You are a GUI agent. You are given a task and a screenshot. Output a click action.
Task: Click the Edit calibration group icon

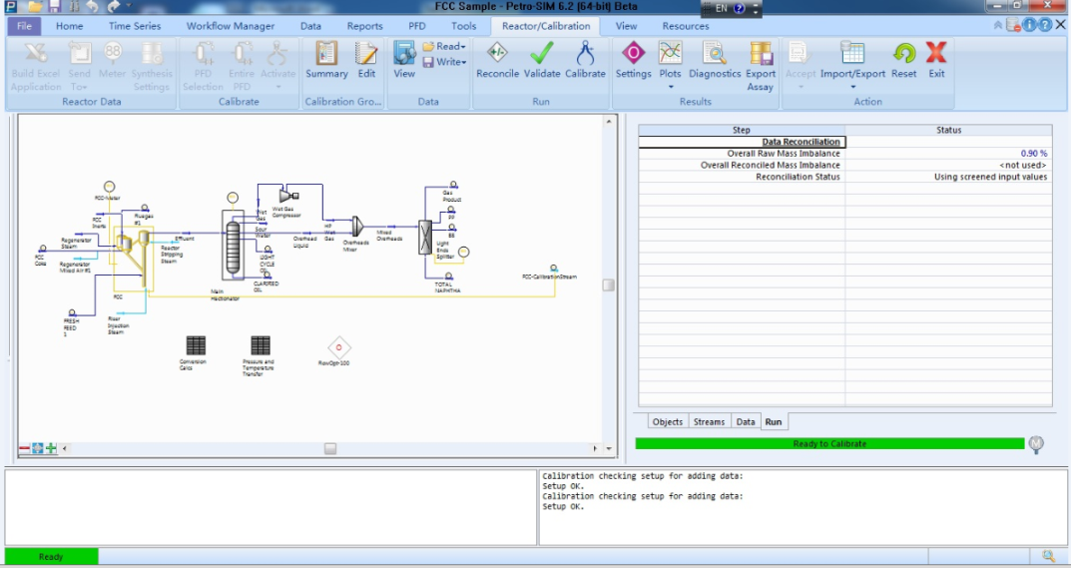click(x=367, y=60)
